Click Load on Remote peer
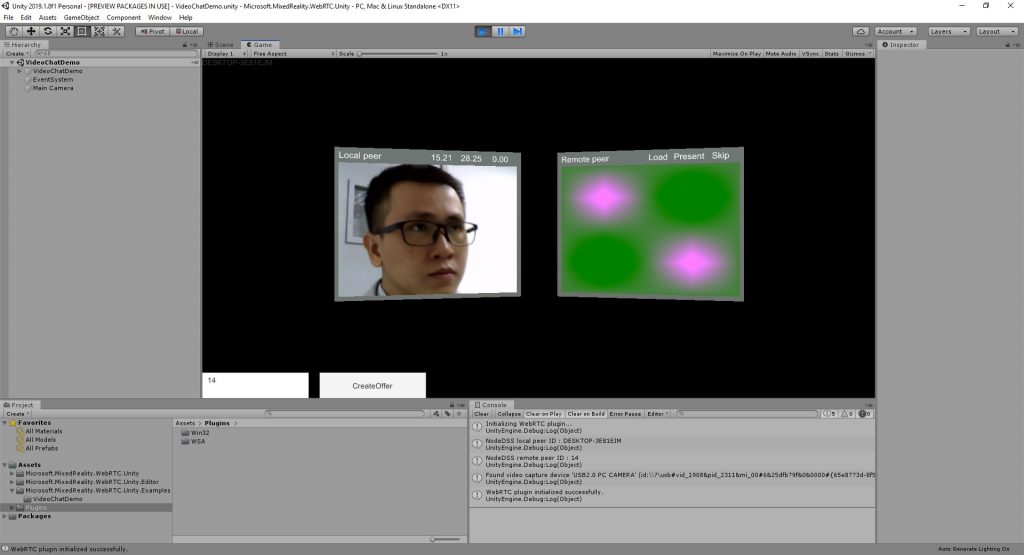 point(658,157)
